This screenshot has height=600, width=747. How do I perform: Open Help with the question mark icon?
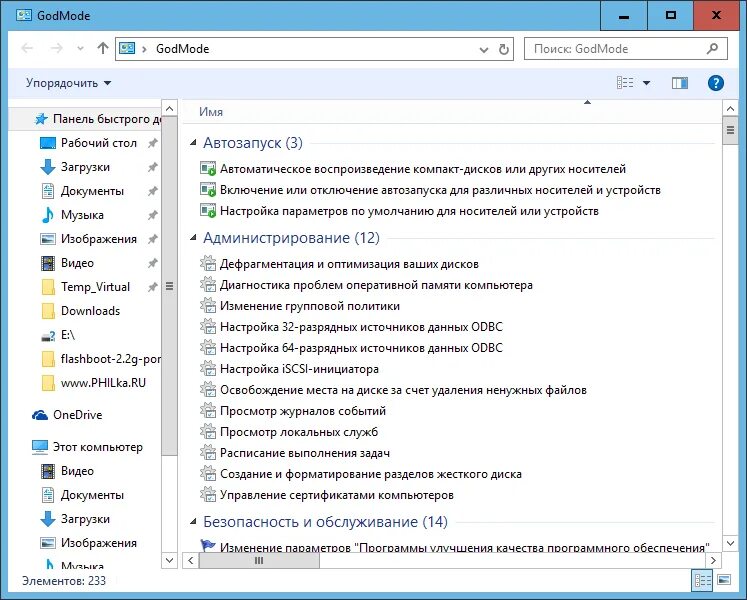pyautogui.click(x=716, y=83)
